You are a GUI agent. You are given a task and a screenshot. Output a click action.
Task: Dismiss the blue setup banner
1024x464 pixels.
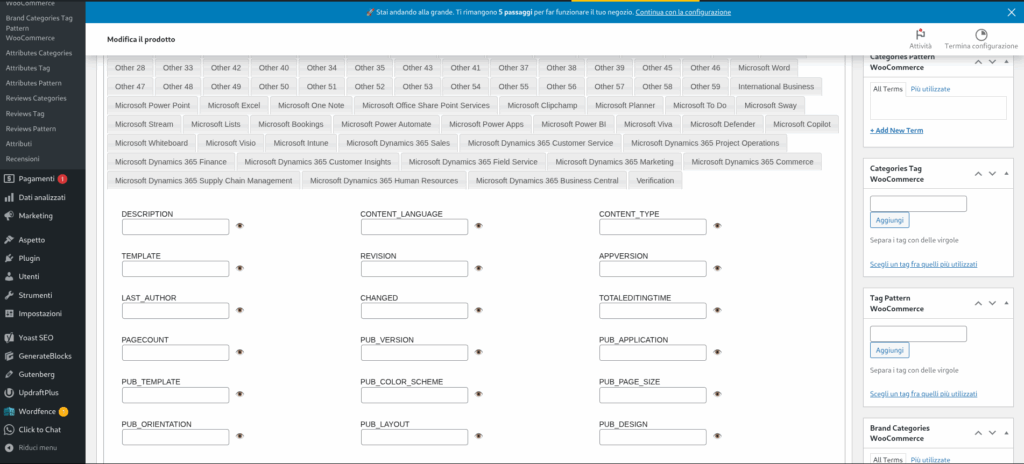[1012, 12]
